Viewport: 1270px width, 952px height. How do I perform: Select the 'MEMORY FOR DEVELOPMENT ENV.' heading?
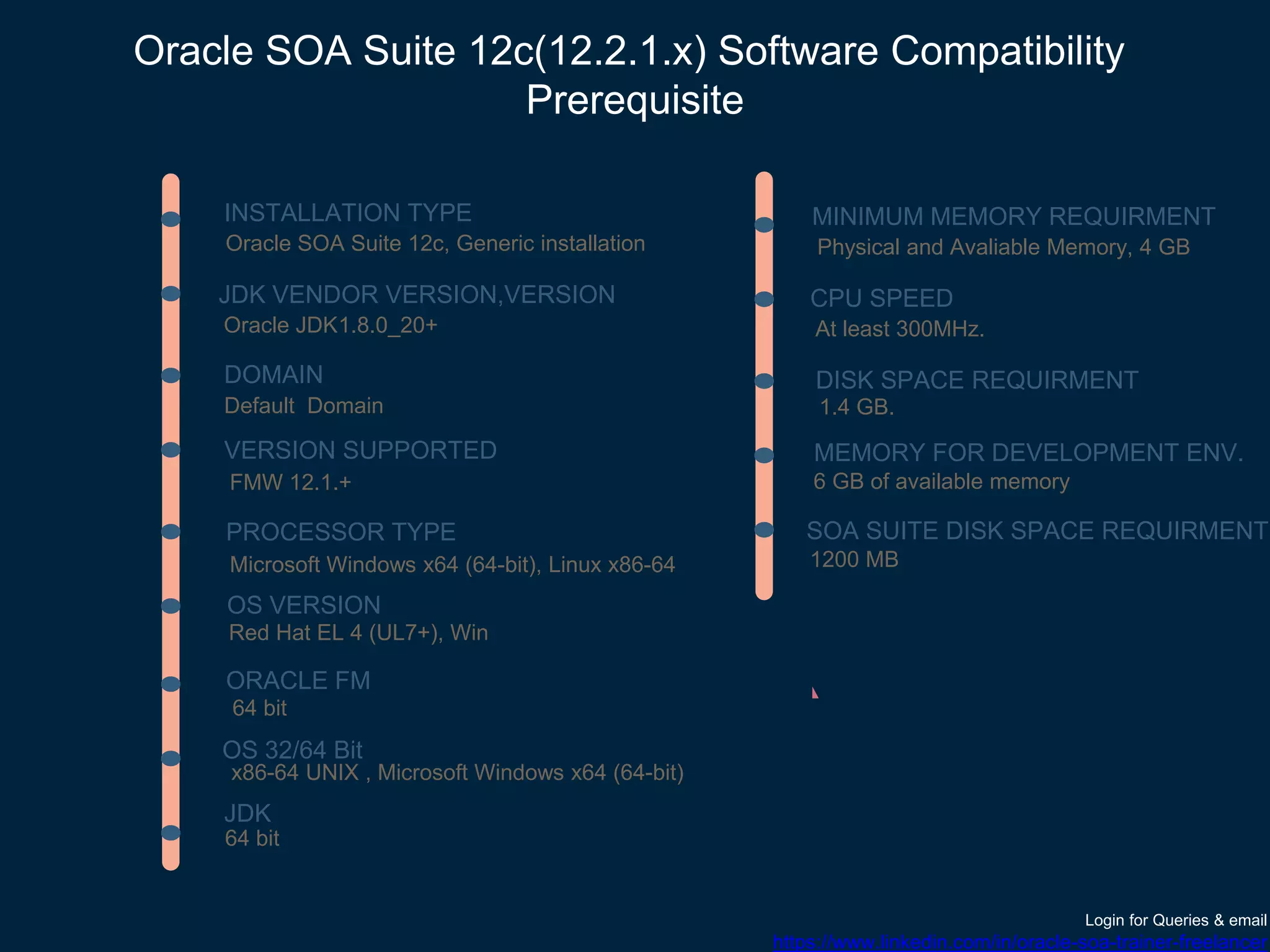[1029, 452]
